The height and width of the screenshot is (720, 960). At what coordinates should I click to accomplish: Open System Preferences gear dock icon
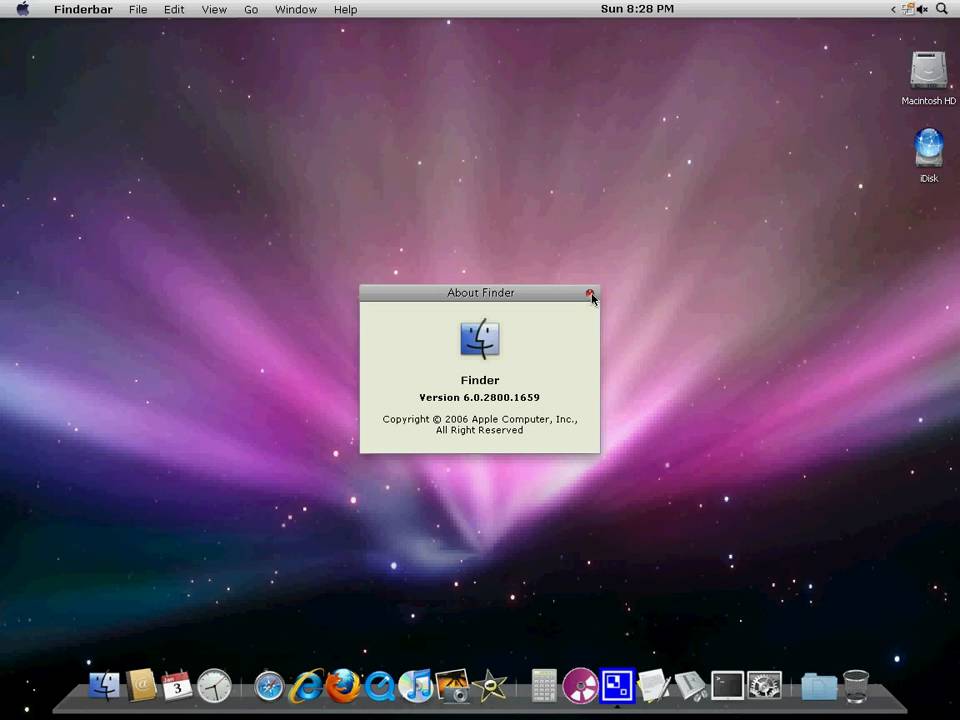pyautogui.click(x=764, y=685)
